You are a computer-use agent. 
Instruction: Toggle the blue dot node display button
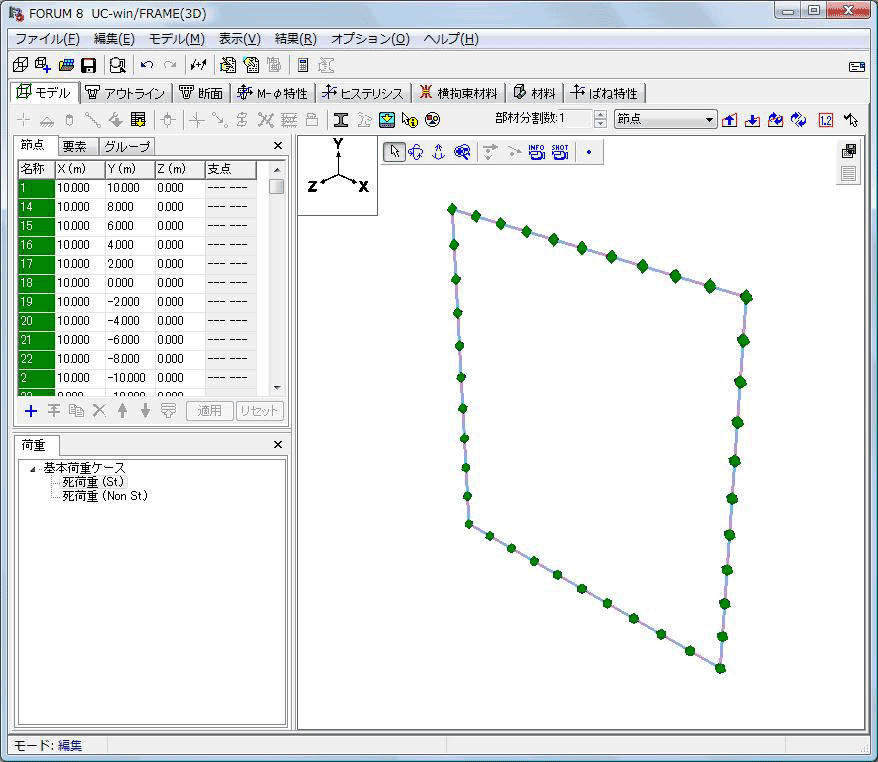[x=589, y=152]
